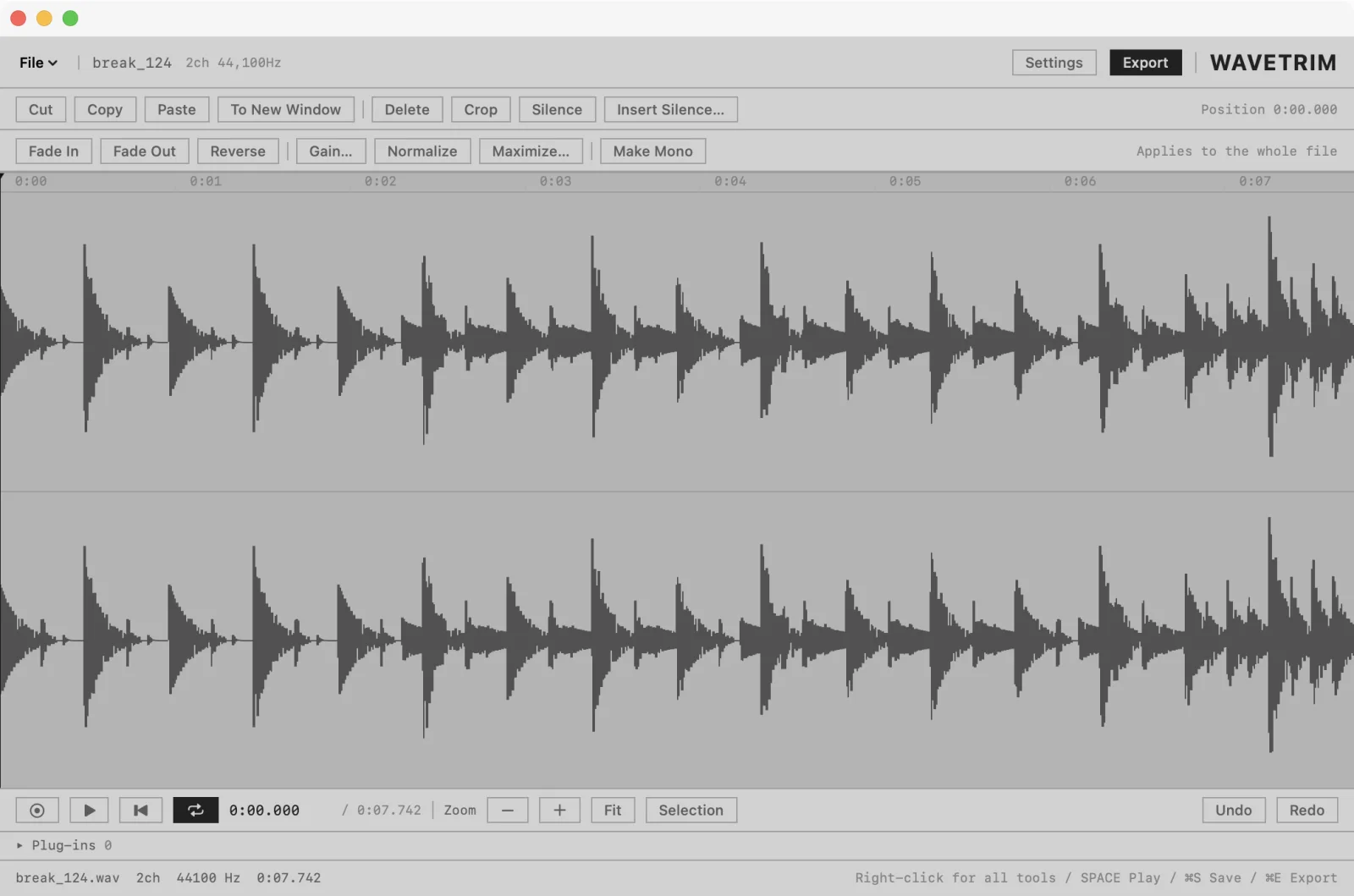This screenshot has height=896, width=1354.
Task: Apply a Fade Out
Action: [x=145, y=151]
